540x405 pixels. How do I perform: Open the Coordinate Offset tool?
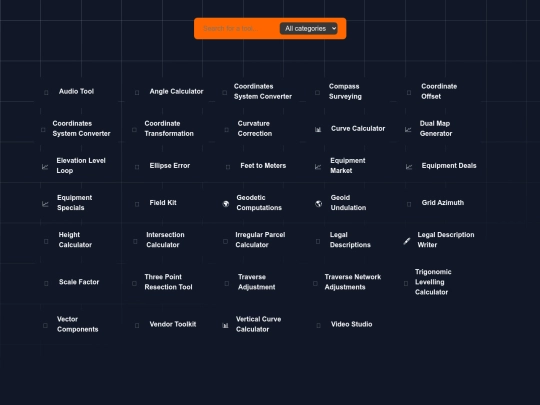click(439, 91)
